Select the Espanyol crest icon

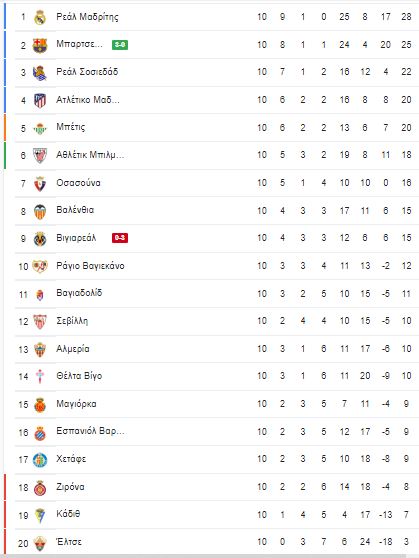coord(40,433)
